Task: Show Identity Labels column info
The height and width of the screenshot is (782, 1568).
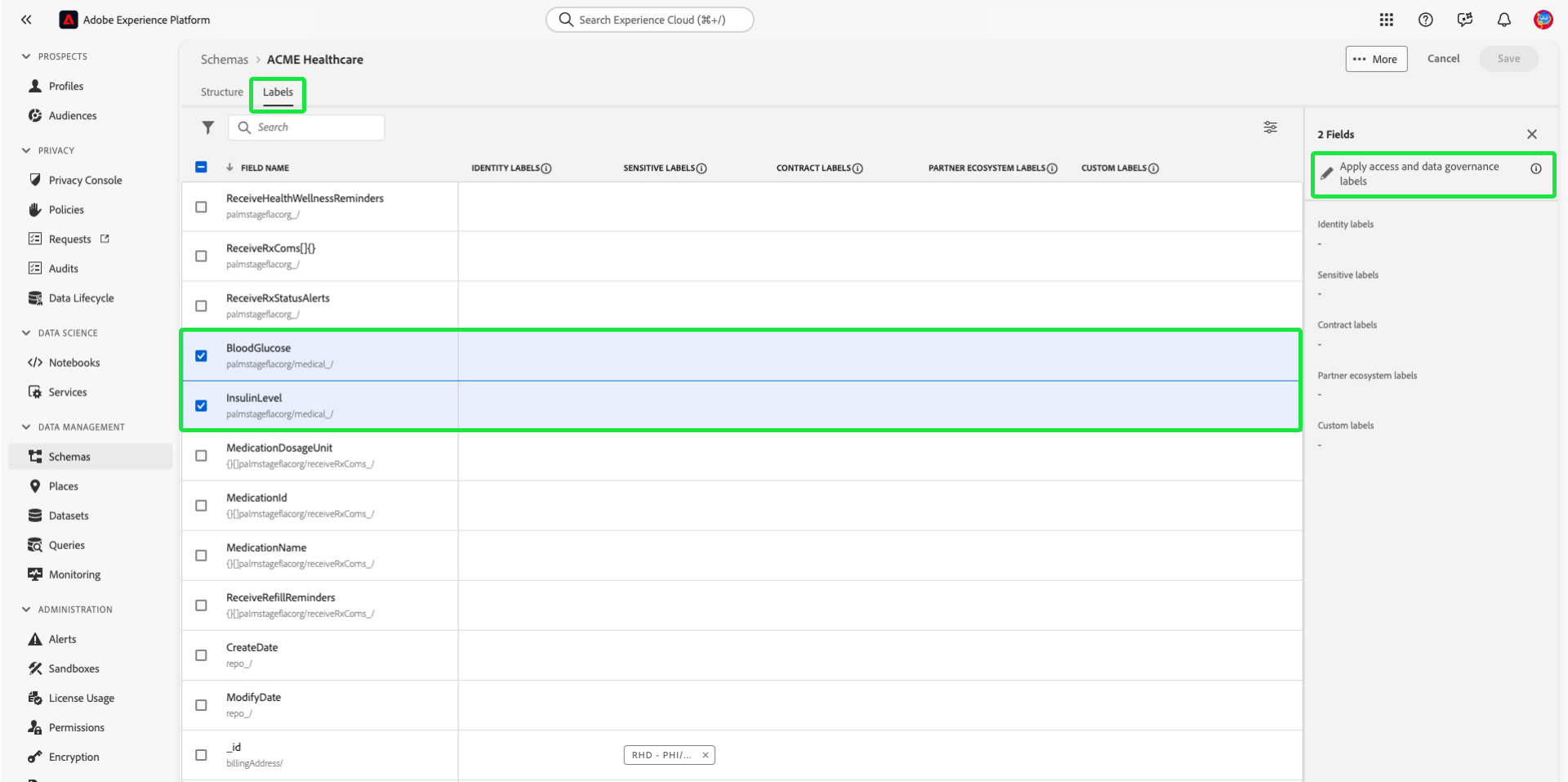Action: 546,168
